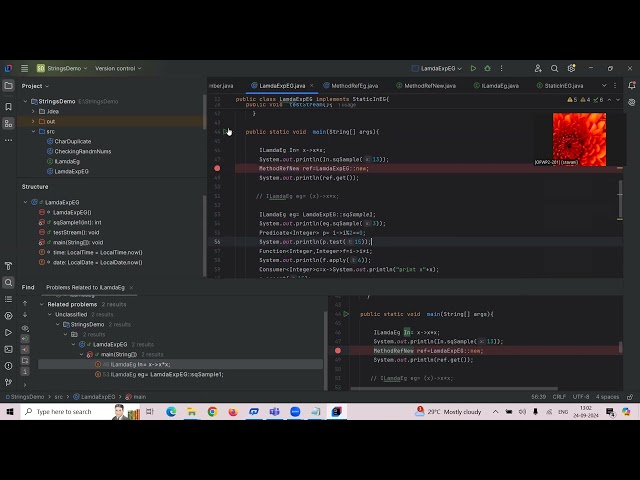The height and width of the screenshot is (480, 640).
Task: Open UTF-8 encoding setting
Action: pos(580,397)
